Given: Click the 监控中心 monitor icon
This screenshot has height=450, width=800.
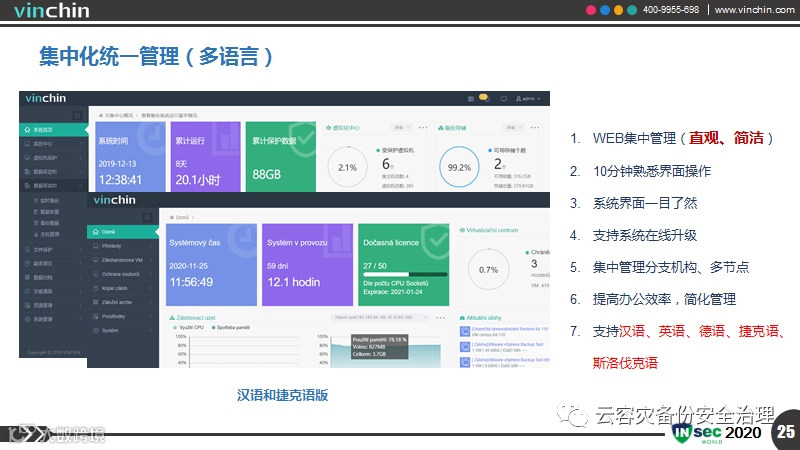Looking at the screenshot, I should (x=28, y=144).
